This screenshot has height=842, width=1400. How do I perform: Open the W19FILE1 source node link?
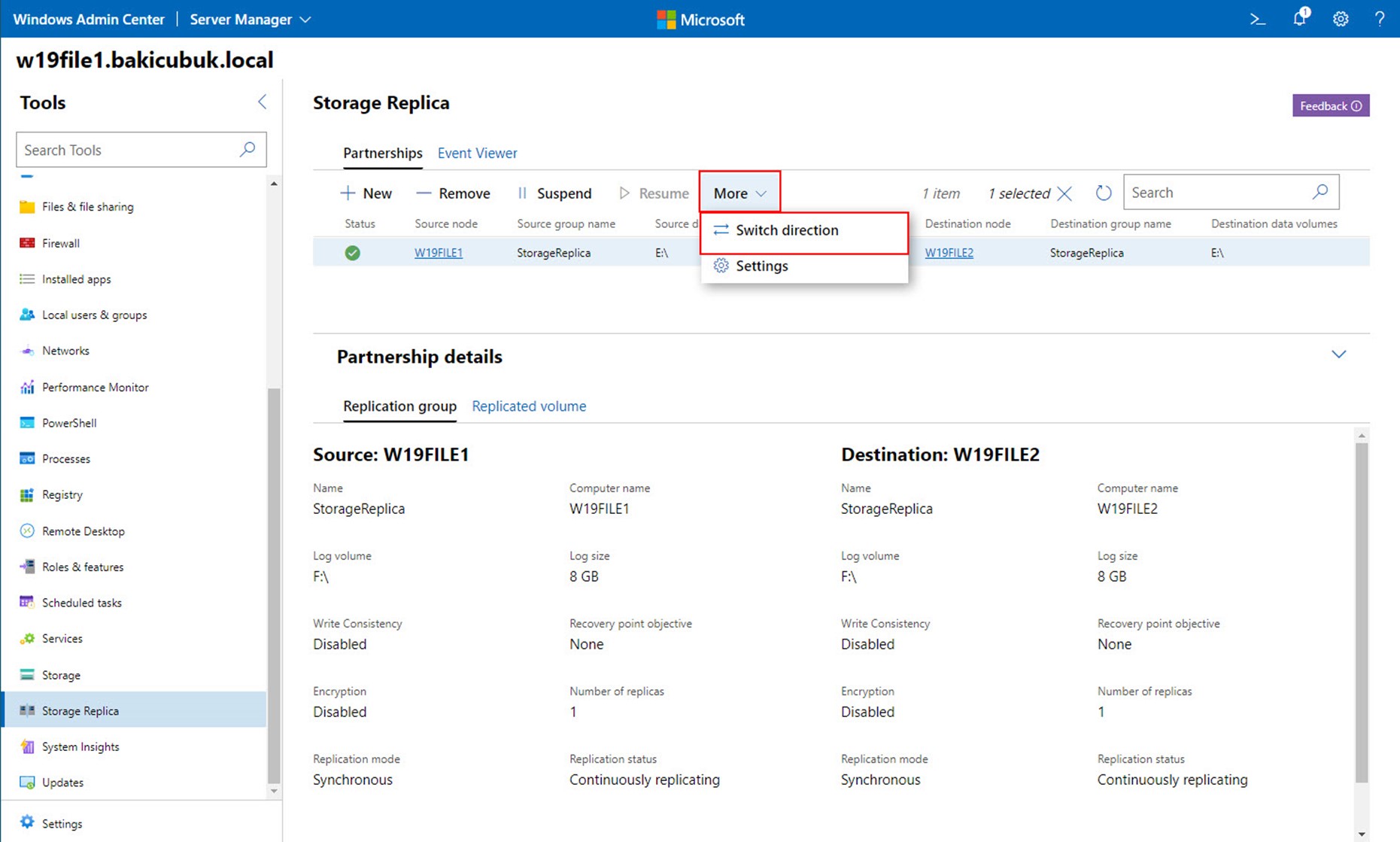[438, 253]
